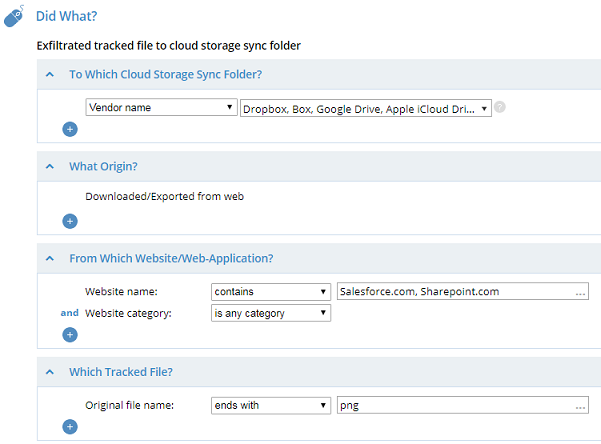Screen dimensions: 601x444
Task: Collapse the Which Tracked File section
Action: [x=50, y=372]
